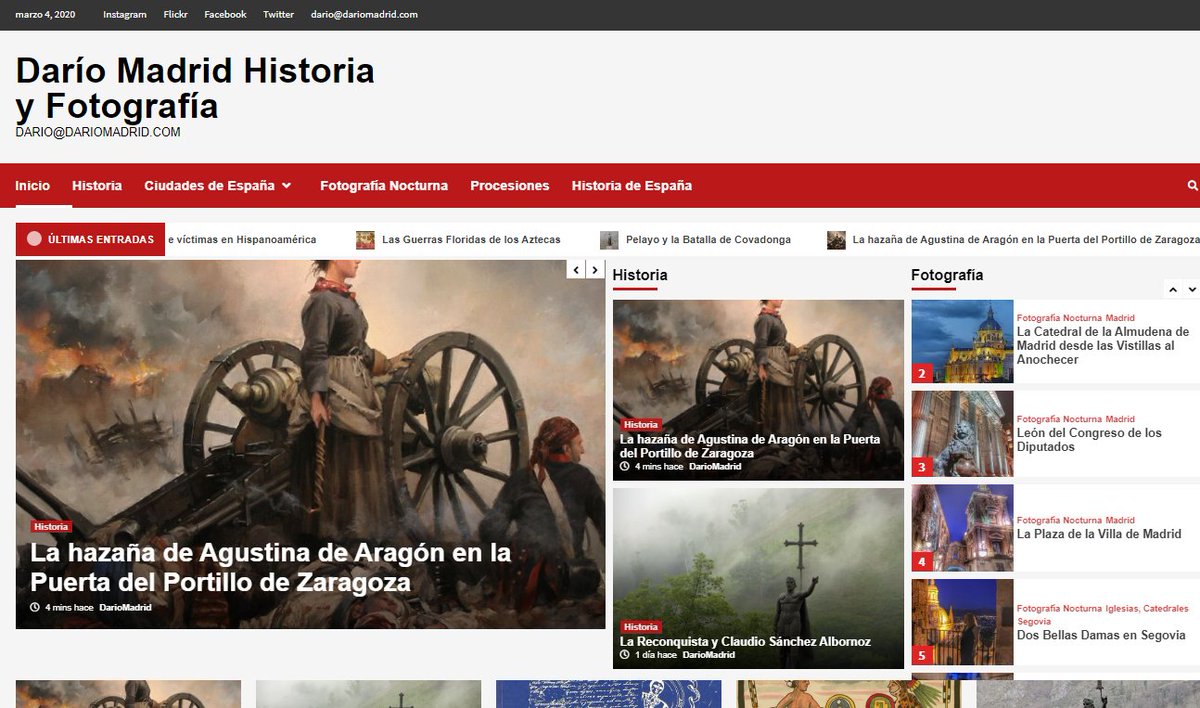The height and width of the screenshot is (708, 1200).
Task: Open León del Congreso de los Diputados title
Action: pos(1089,440)
